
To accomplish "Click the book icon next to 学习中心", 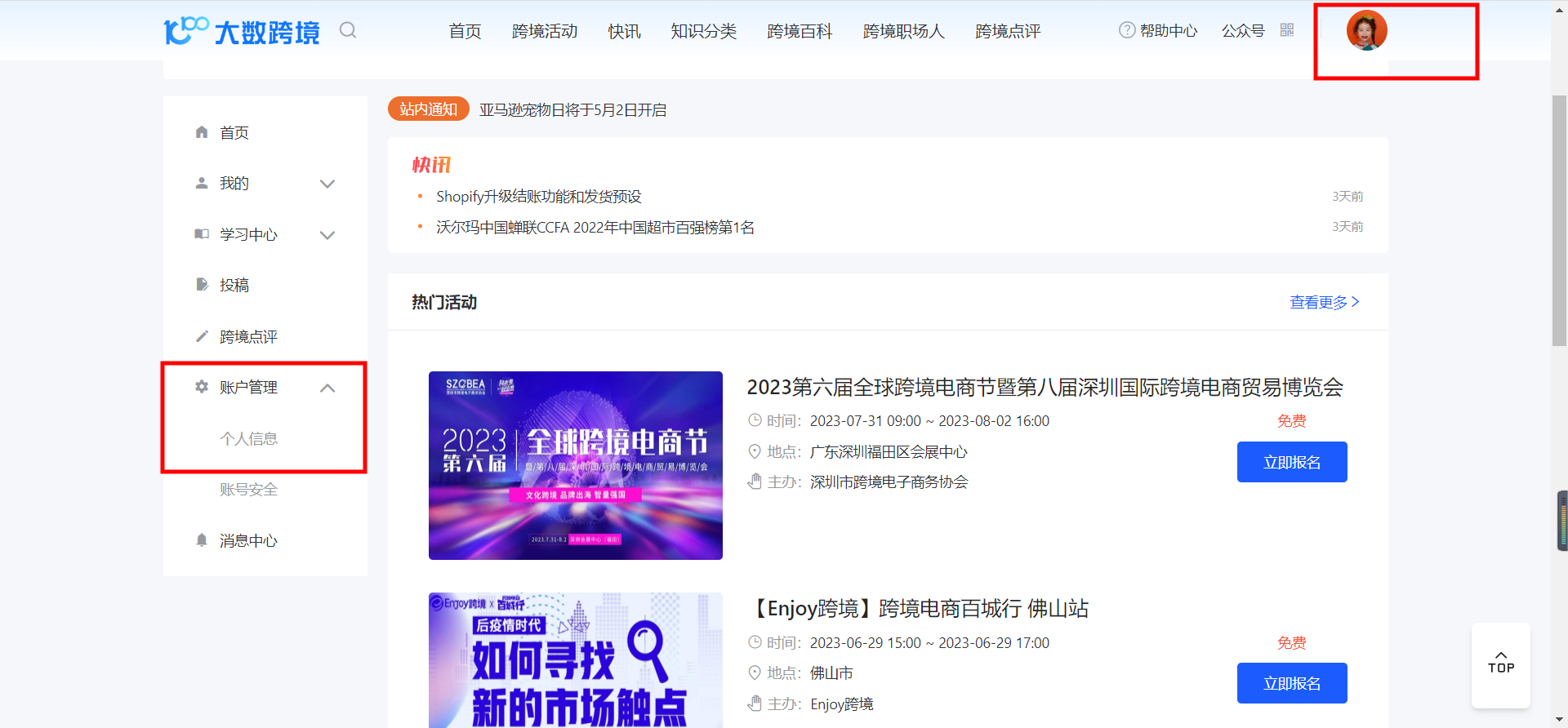I will 202,234.
